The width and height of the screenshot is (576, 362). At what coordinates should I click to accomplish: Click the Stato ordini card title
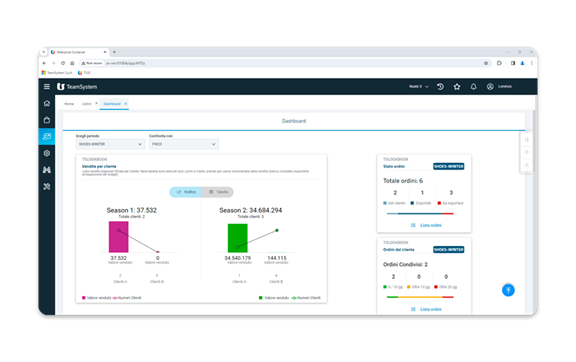[394, 166]
